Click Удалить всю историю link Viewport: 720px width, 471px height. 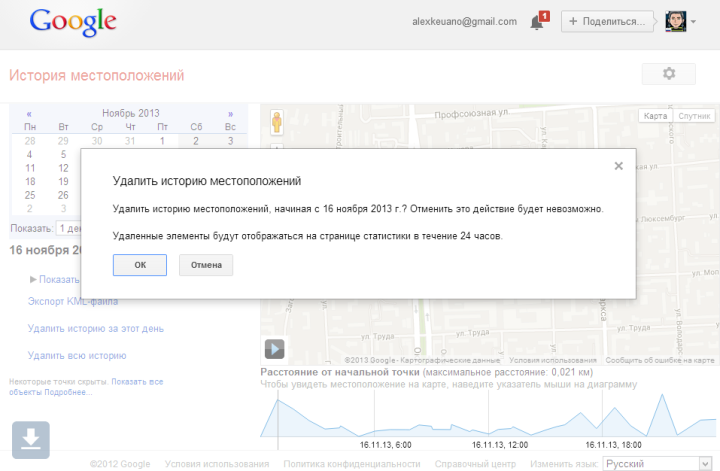(x=77, y=356)
